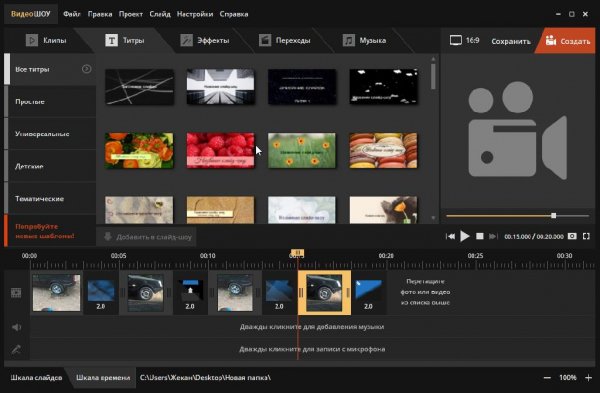
Task: Click Добавить в слайд-шоу button
Action: pyautogui.click(x=147, y=237)
